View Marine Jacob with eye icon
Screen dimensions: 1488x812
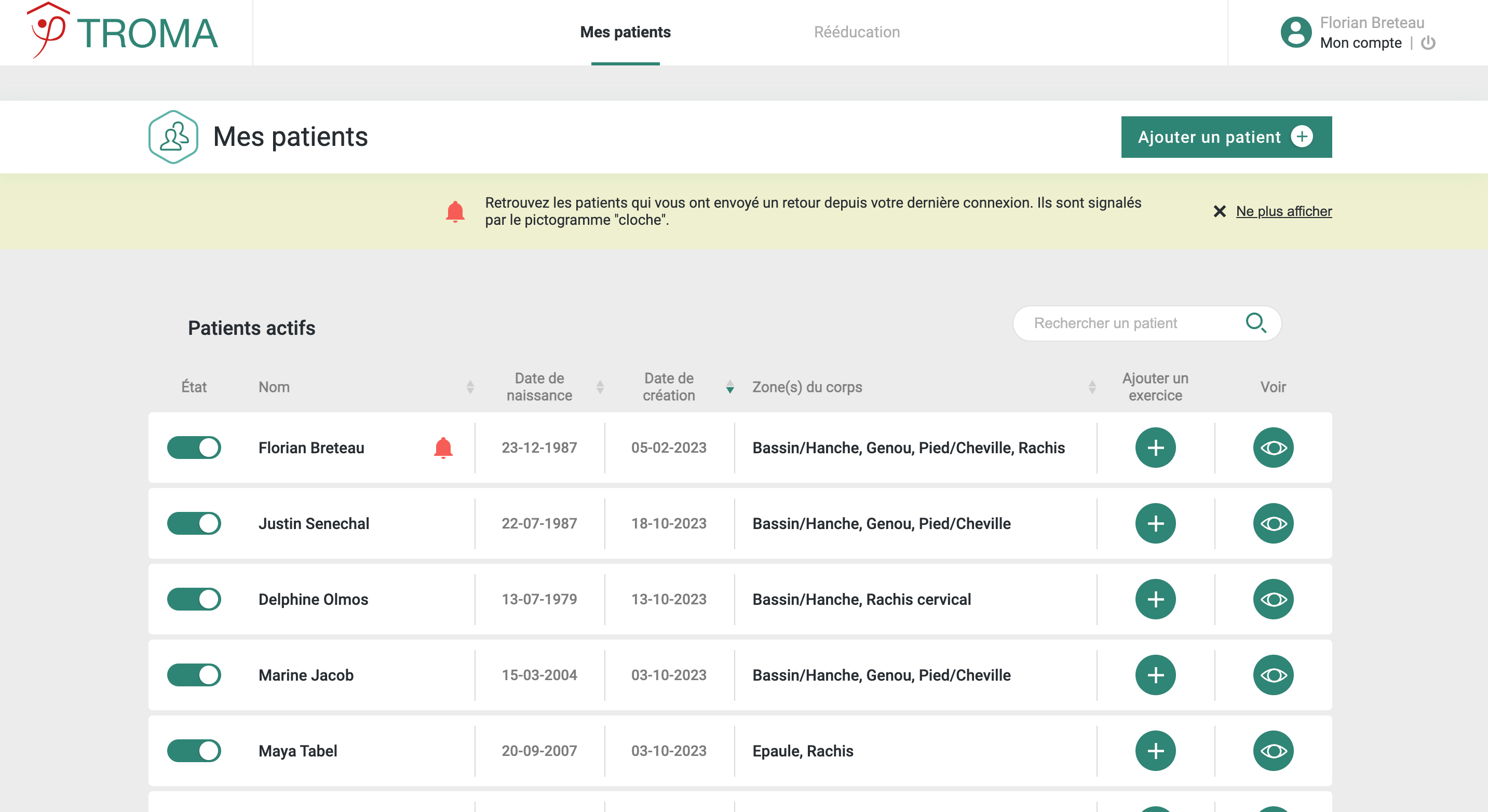point(1273,674)
